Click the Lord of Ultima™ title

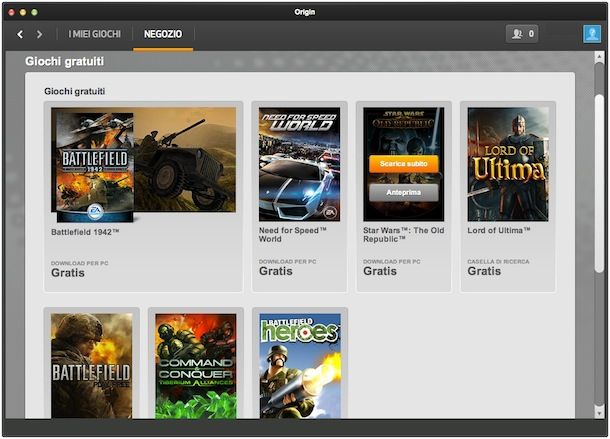point(499,230)
